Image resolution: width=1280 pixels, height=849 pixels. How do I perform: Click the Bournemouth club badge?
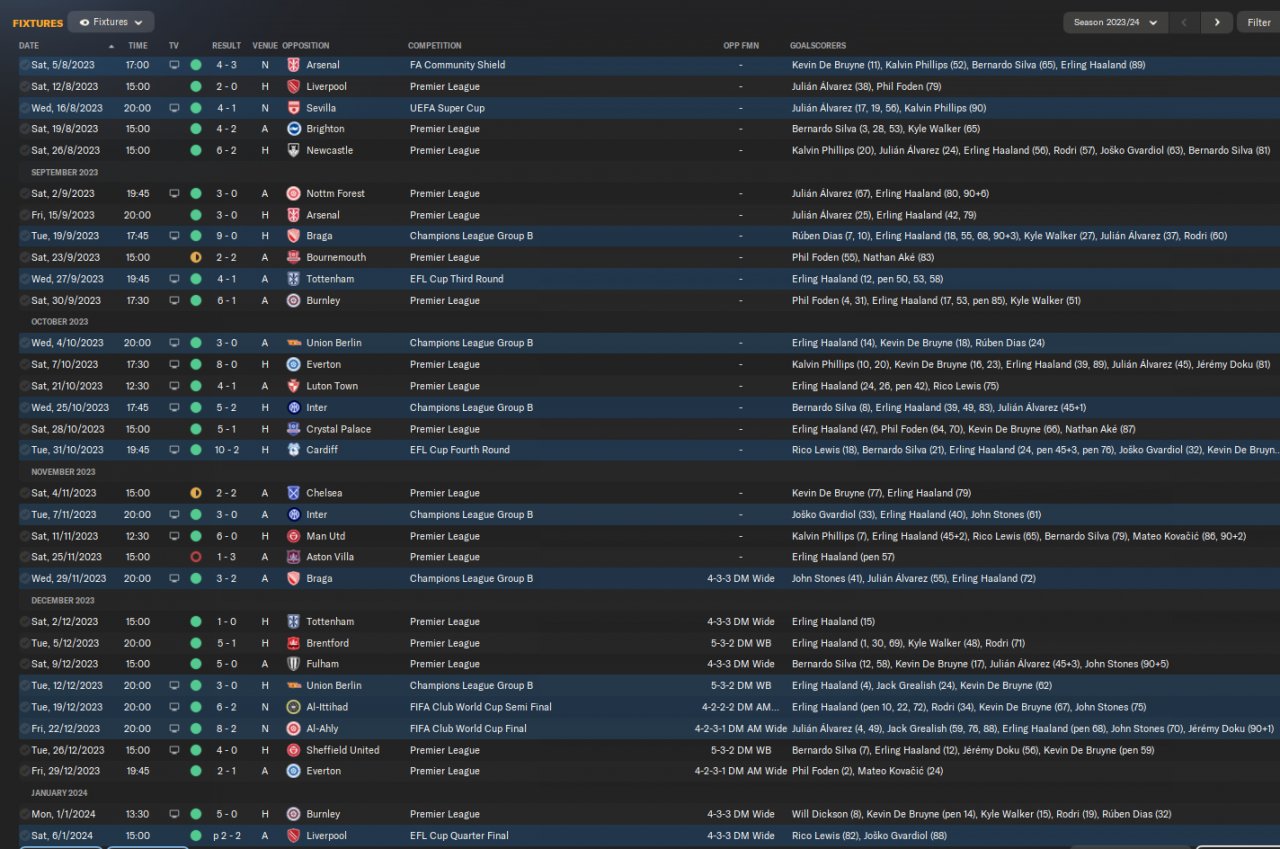coord(294,257)
